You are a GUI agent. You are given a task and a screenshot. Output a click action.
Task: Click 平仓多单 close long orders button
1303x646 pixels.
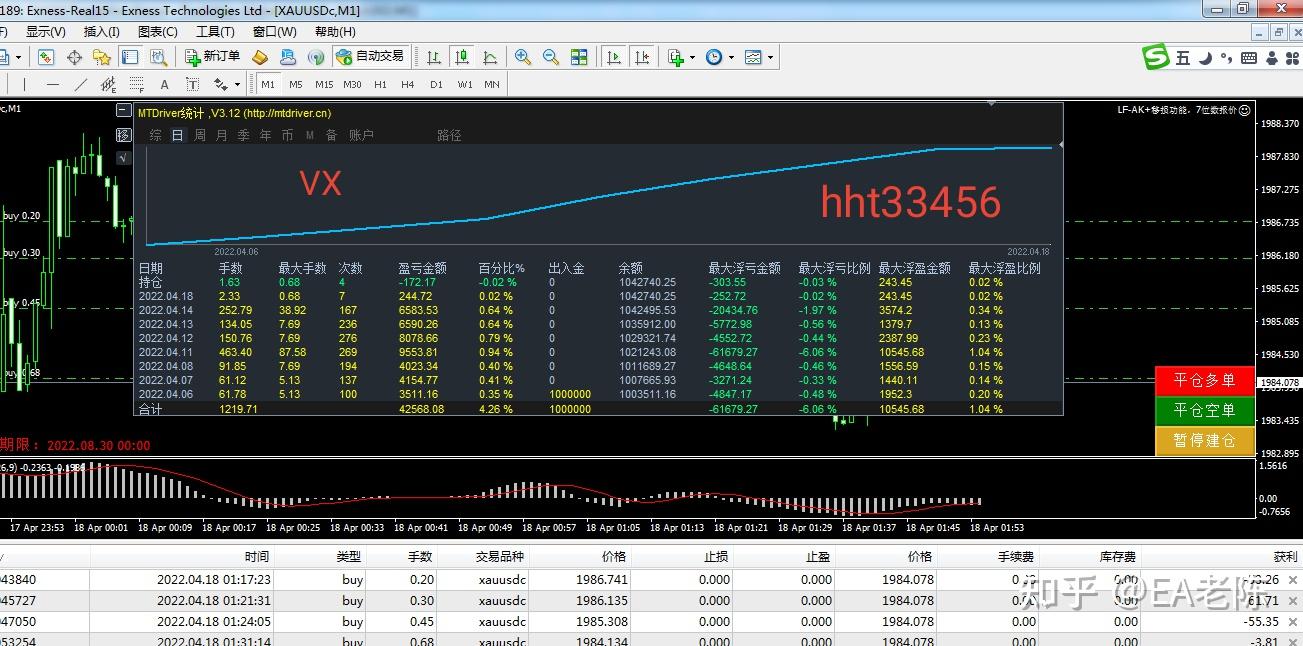pyautogui.click(x=1204, y=381)
